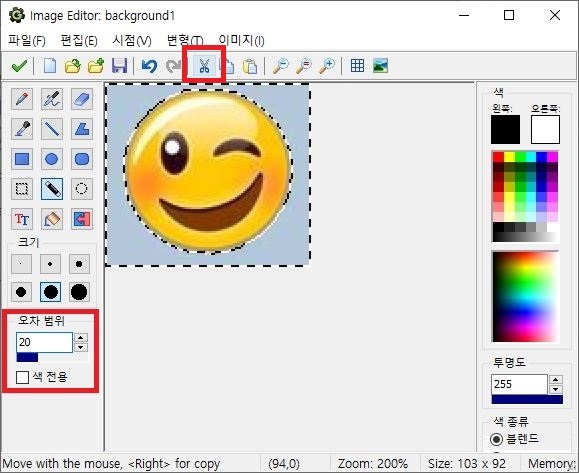Choose the elliptical selection tool
Image resolution: width=579 pixels, height=473 pixels.
pyautogui.click(x=82, y=189)
